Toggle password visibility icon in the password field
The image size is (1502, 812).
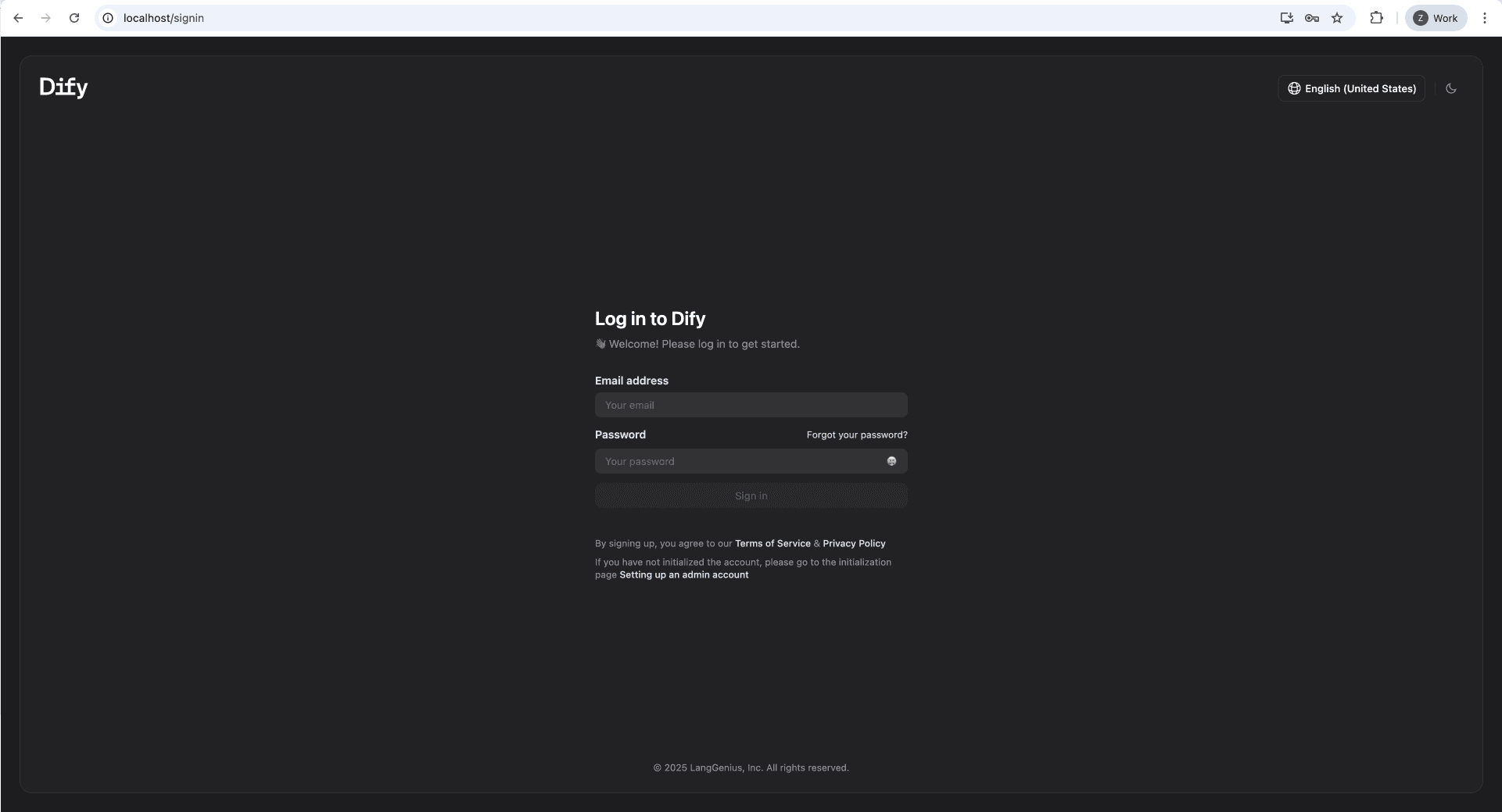pyautogui.click(x=891, y=461)
